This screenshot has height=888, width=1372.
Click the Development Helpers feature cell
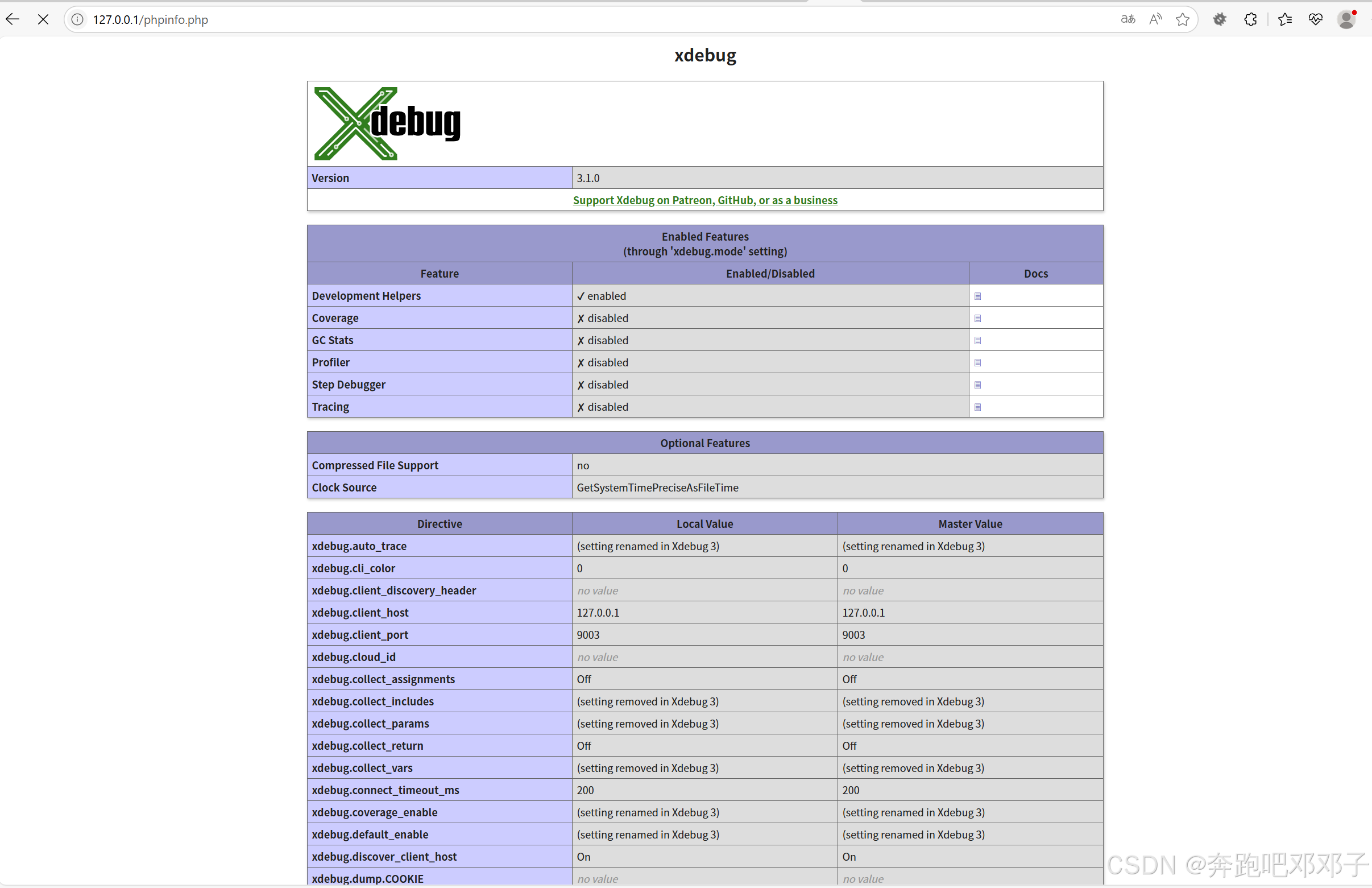click(440, 295)
